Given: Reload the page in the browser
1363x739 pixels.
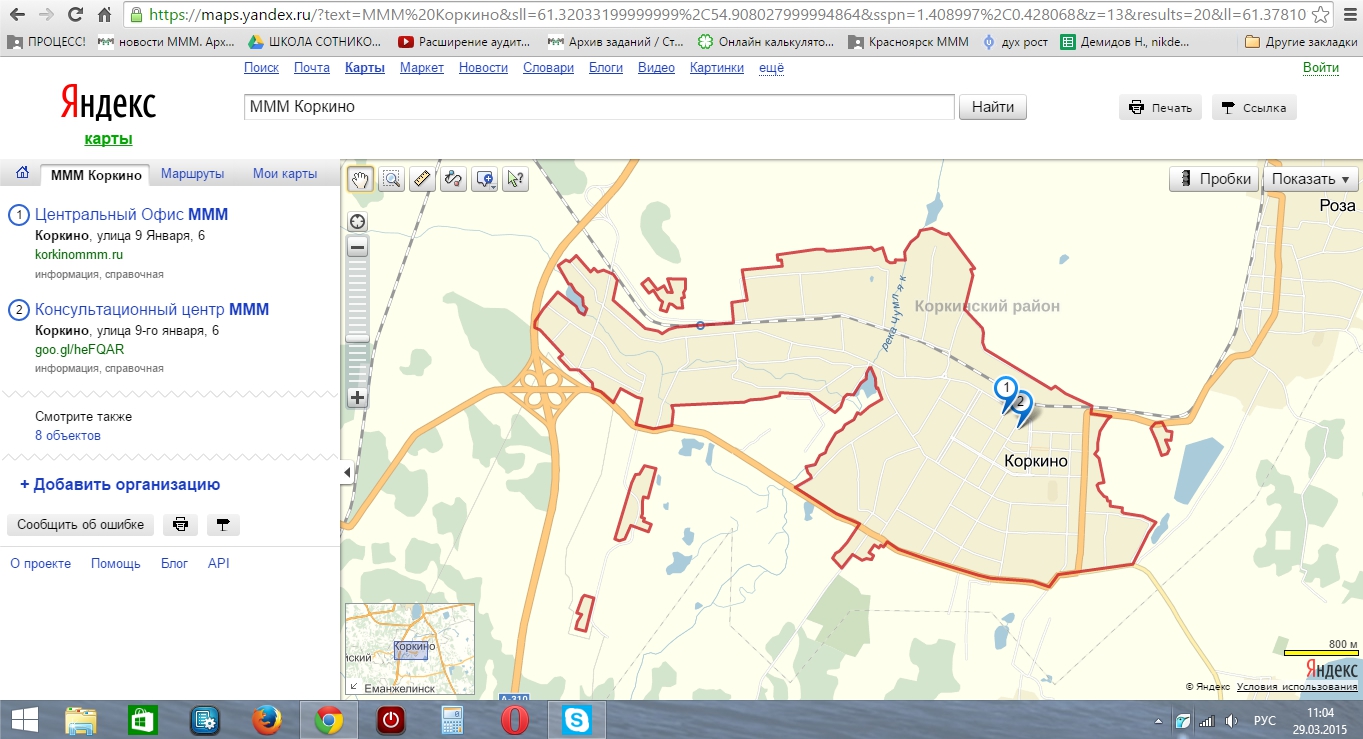Looking at the screenshot, I should pos(76,15).
